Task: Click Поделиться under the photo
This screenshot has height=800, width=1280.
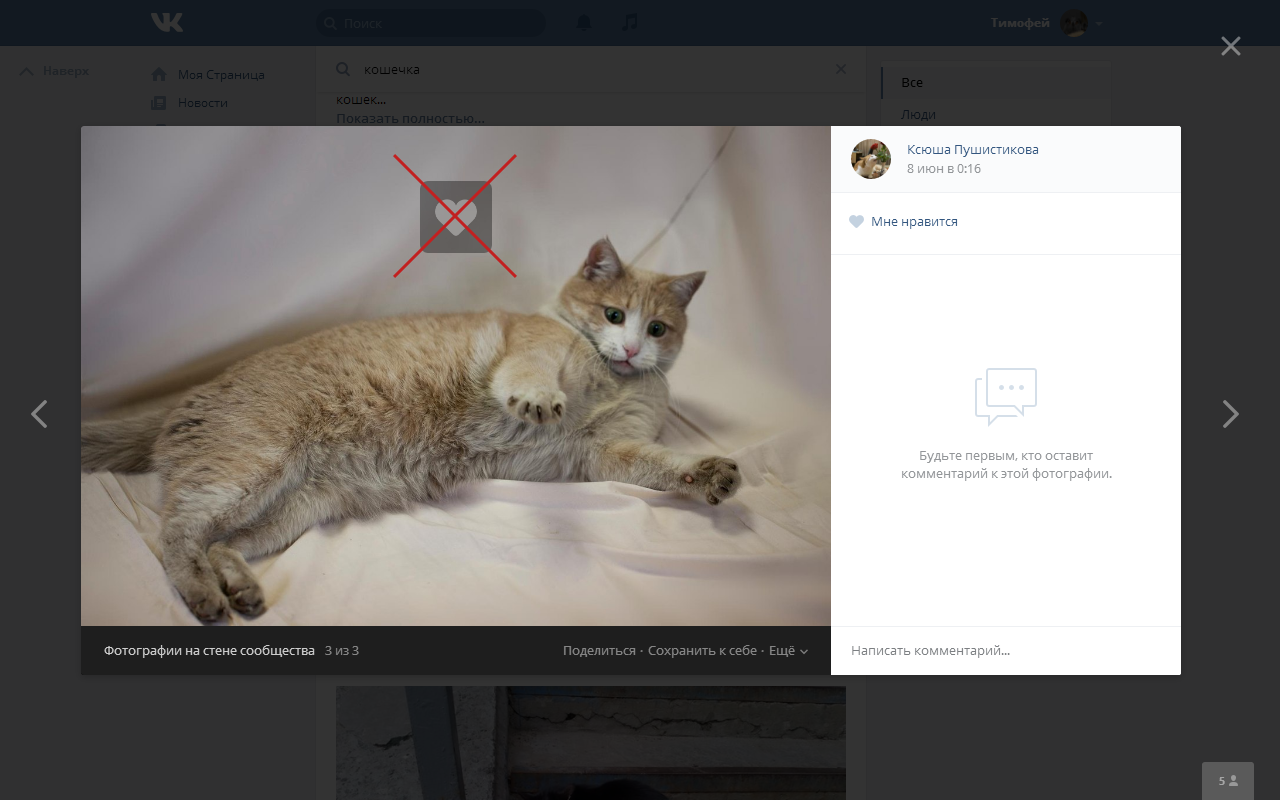Action: tap(599, 651)
